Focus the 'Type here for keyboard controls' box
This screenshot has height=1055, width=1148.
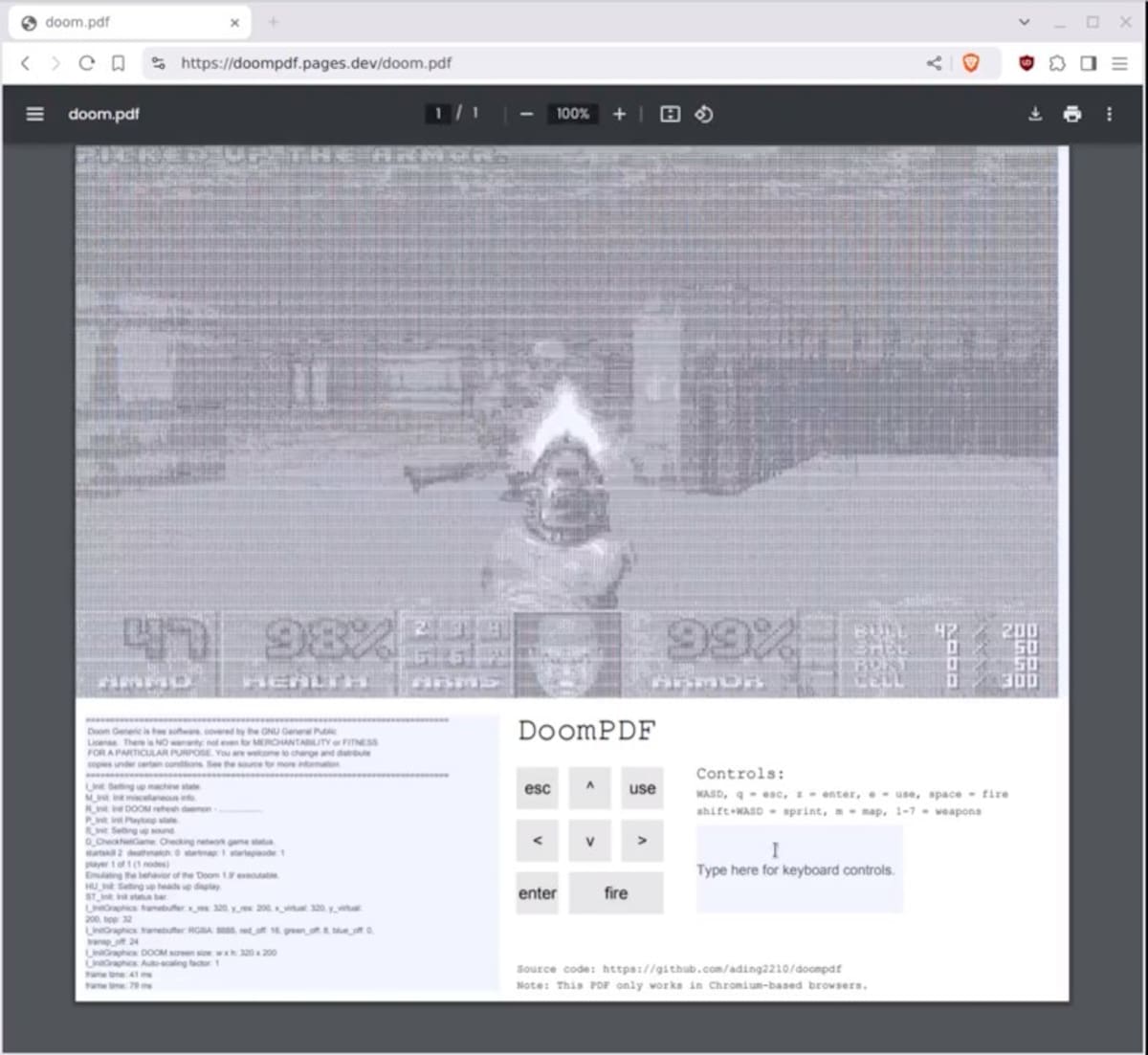(799, 868)
